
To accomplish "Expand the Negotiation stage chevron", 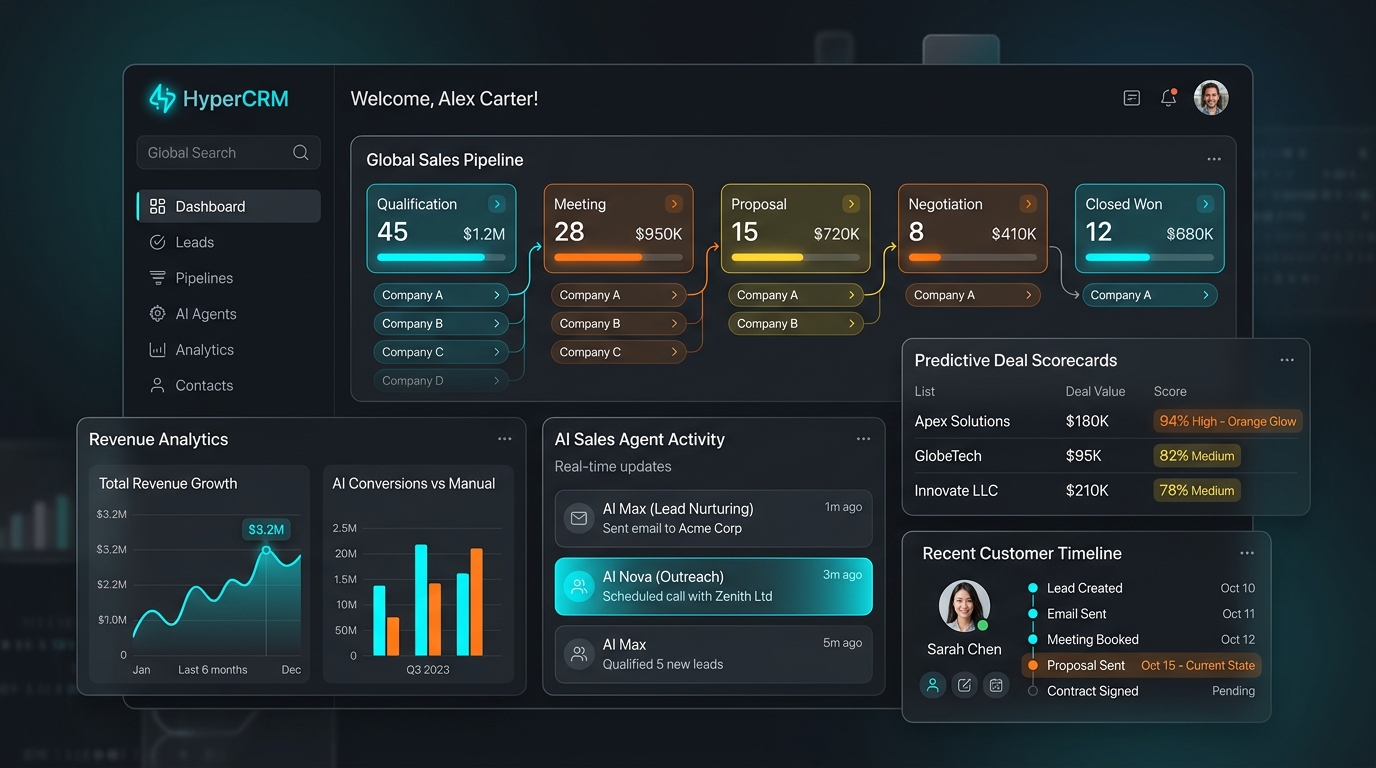I will (x=1028, y=204).
